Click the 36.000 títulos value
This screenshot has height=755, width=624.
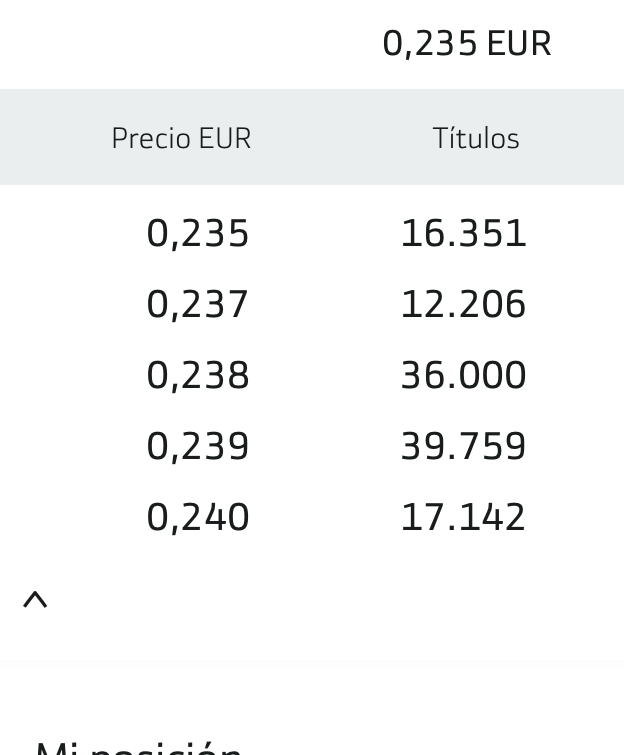(463, 375)
